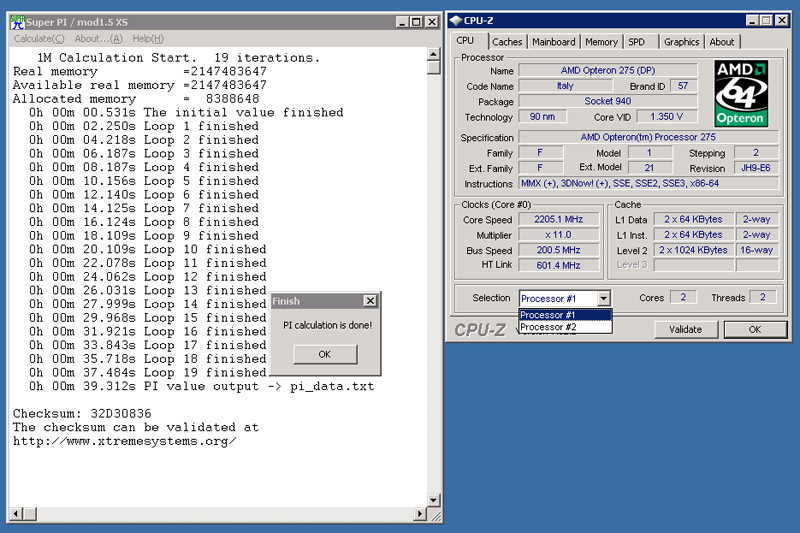
Task: Click the Brand ID value '57'
Action: coord(683,86)
